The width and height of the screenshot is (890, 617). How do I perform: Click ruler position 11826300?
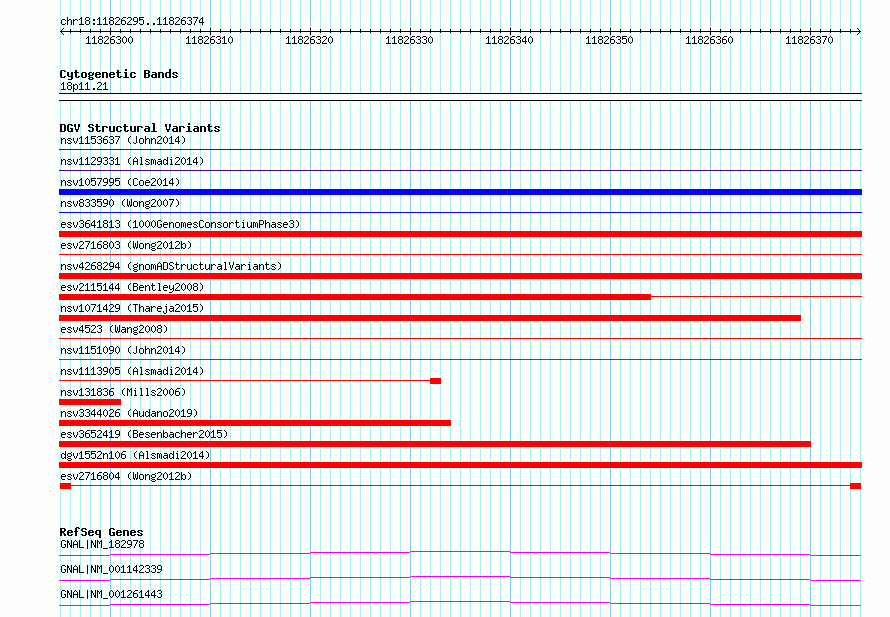coord(109,40)
